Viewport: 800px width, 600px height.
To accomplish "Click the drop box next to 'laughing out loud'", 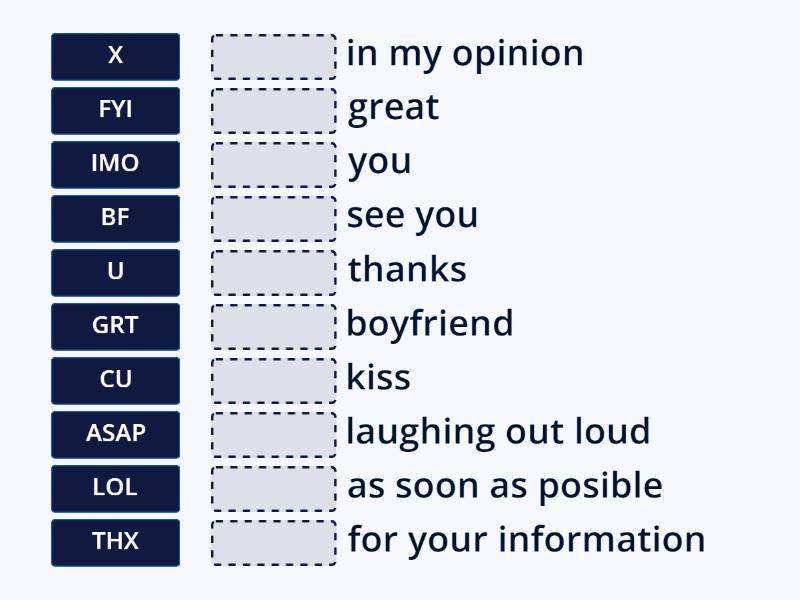I will [272, 434].
